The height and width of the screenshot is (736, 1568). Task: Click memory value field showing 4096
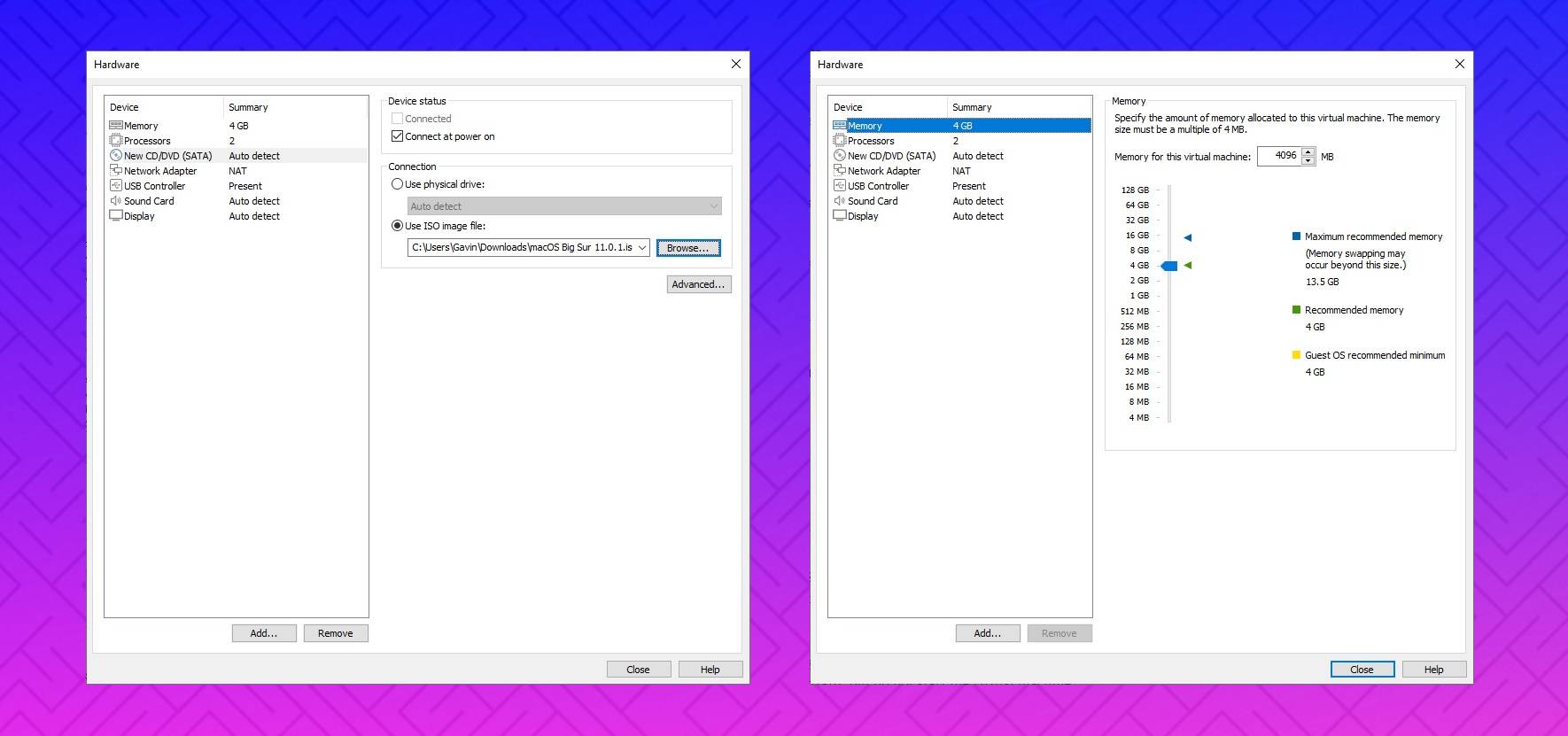pos(1280,156)
